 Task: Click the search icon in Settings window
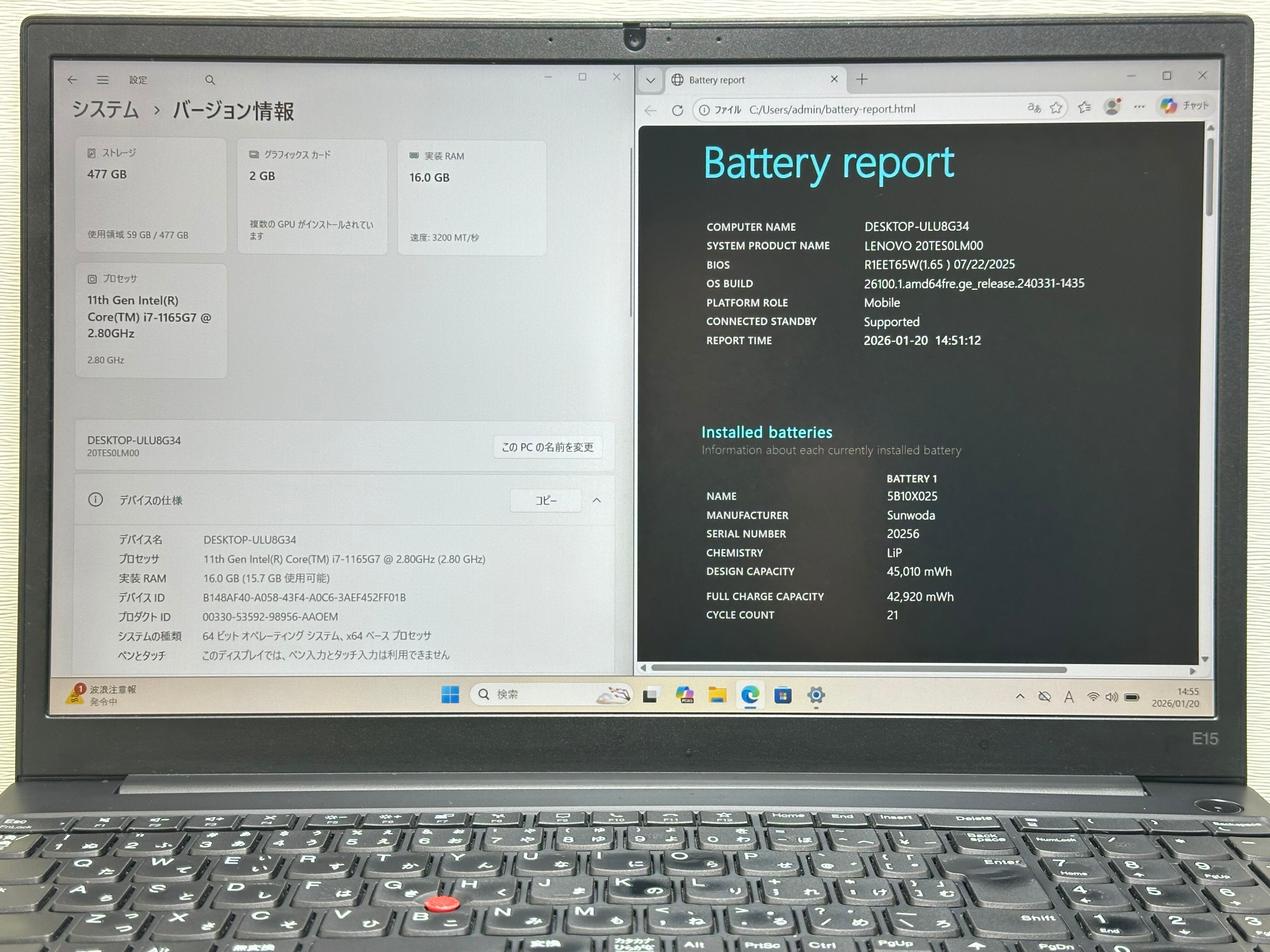[210, 80]
